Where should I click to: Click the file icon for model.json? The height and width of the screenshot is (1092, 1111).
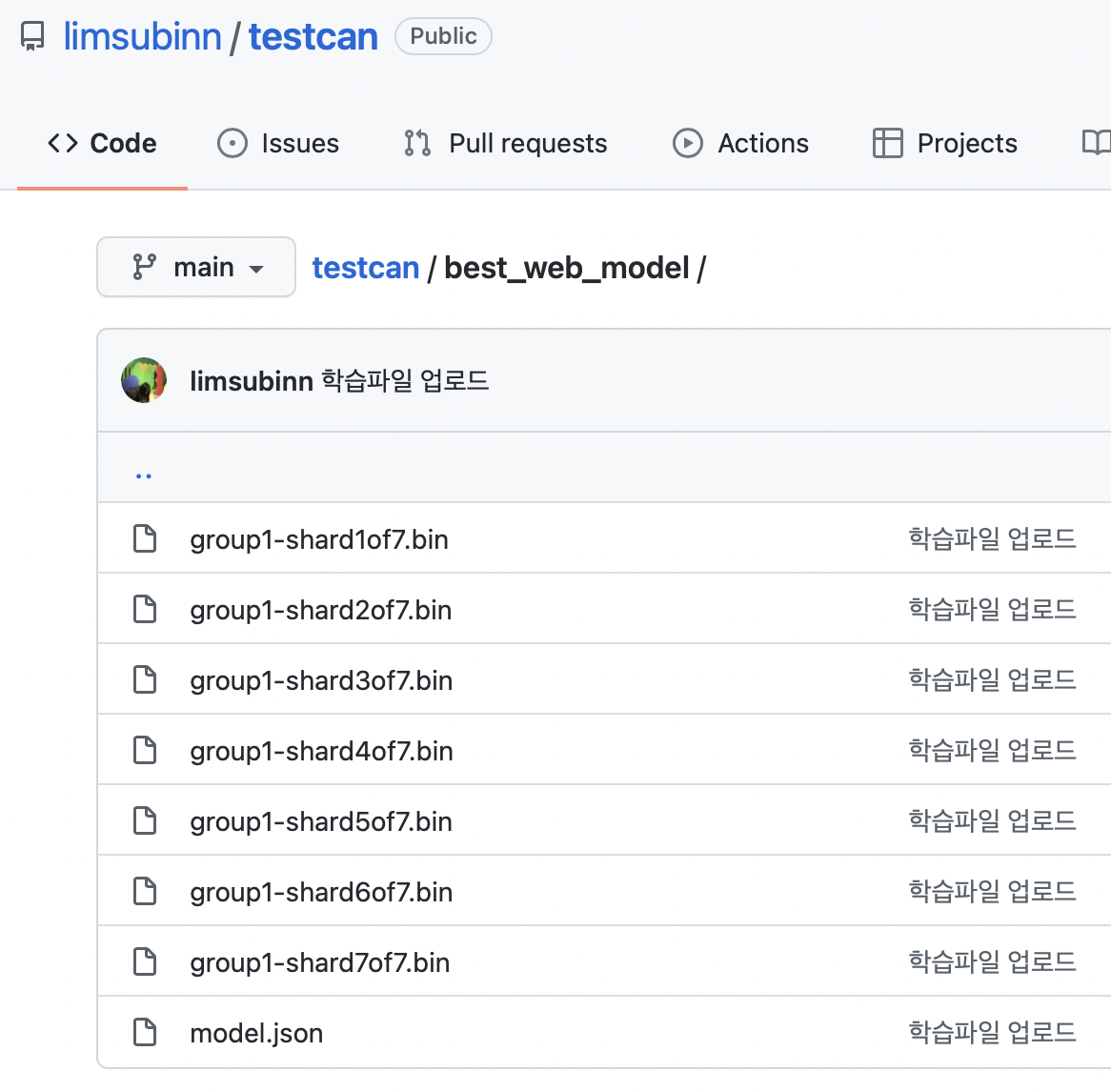[145, 1032]
